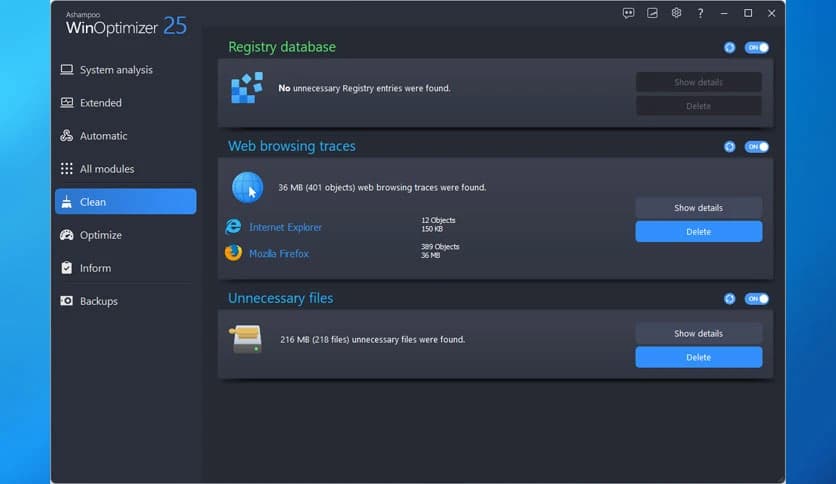Viewport: 836px width, 484px height.
Task: Show details for Web browsing traces
Action: [x=698, y=208]
